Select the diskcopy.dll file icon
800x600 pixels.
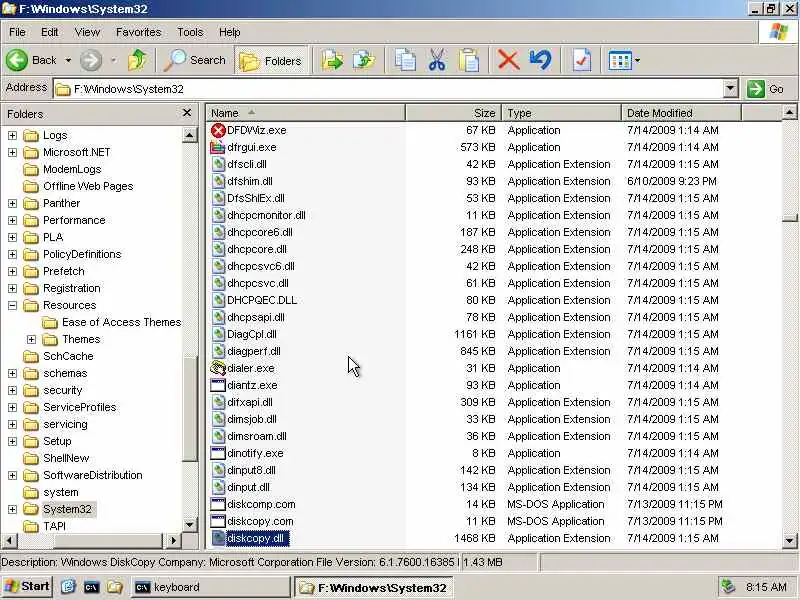218,538
